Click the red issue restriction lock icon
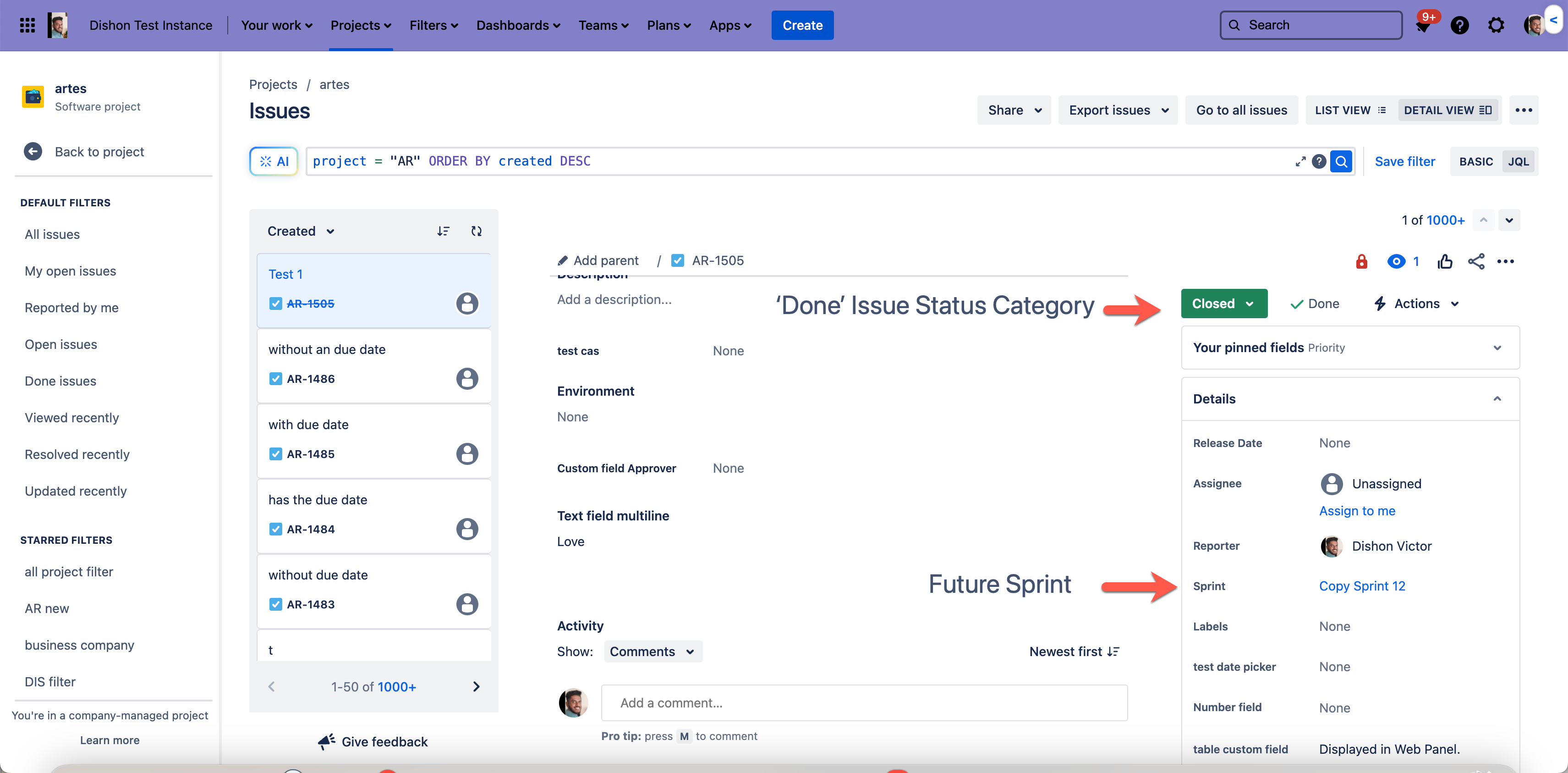The image size is (1568, 773). click(x=1362, y=261)
